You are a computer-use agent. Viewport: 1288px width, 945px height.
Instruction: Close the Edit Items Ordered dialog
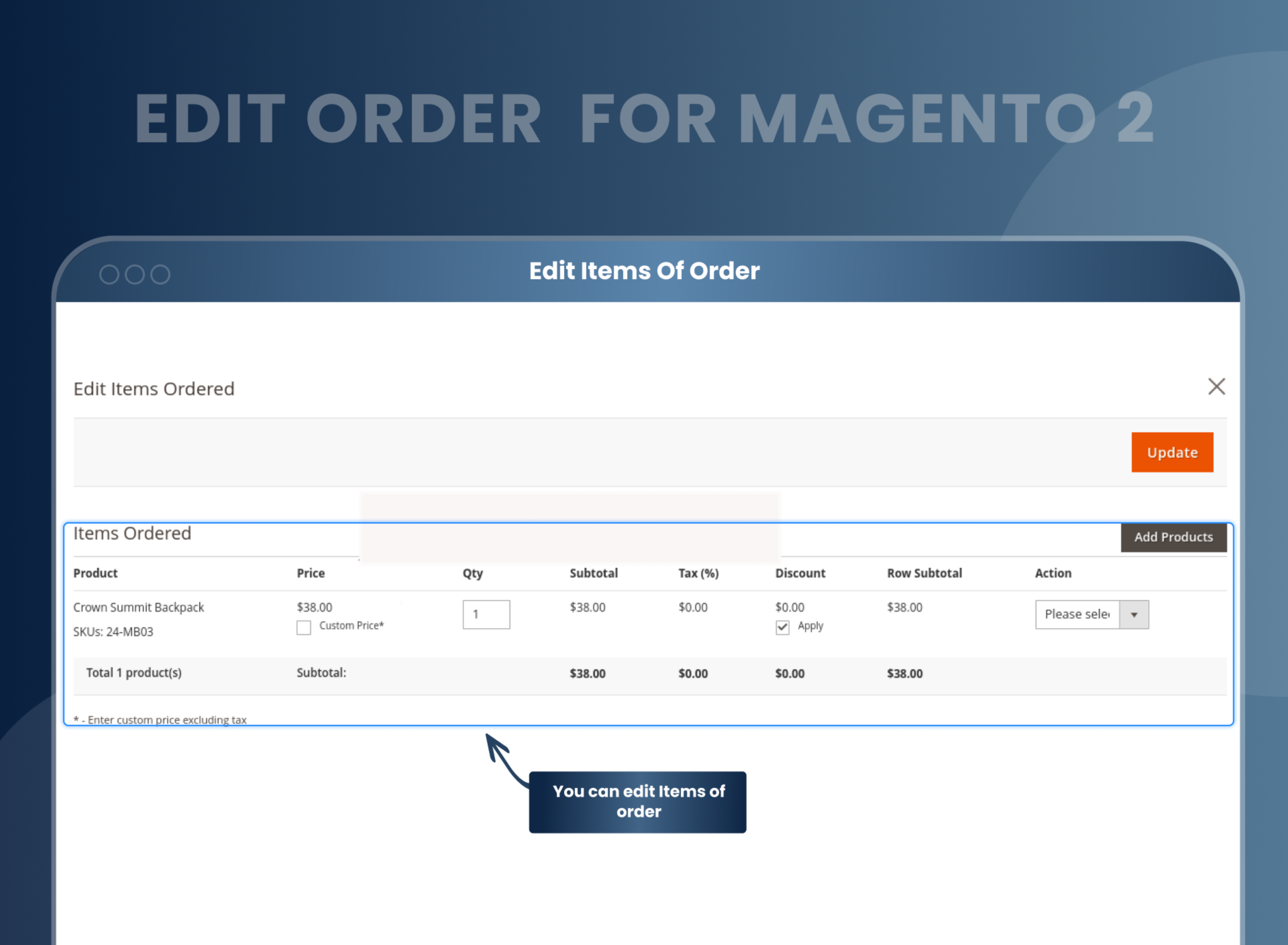pyautogui.click(x=1216, y=387)
